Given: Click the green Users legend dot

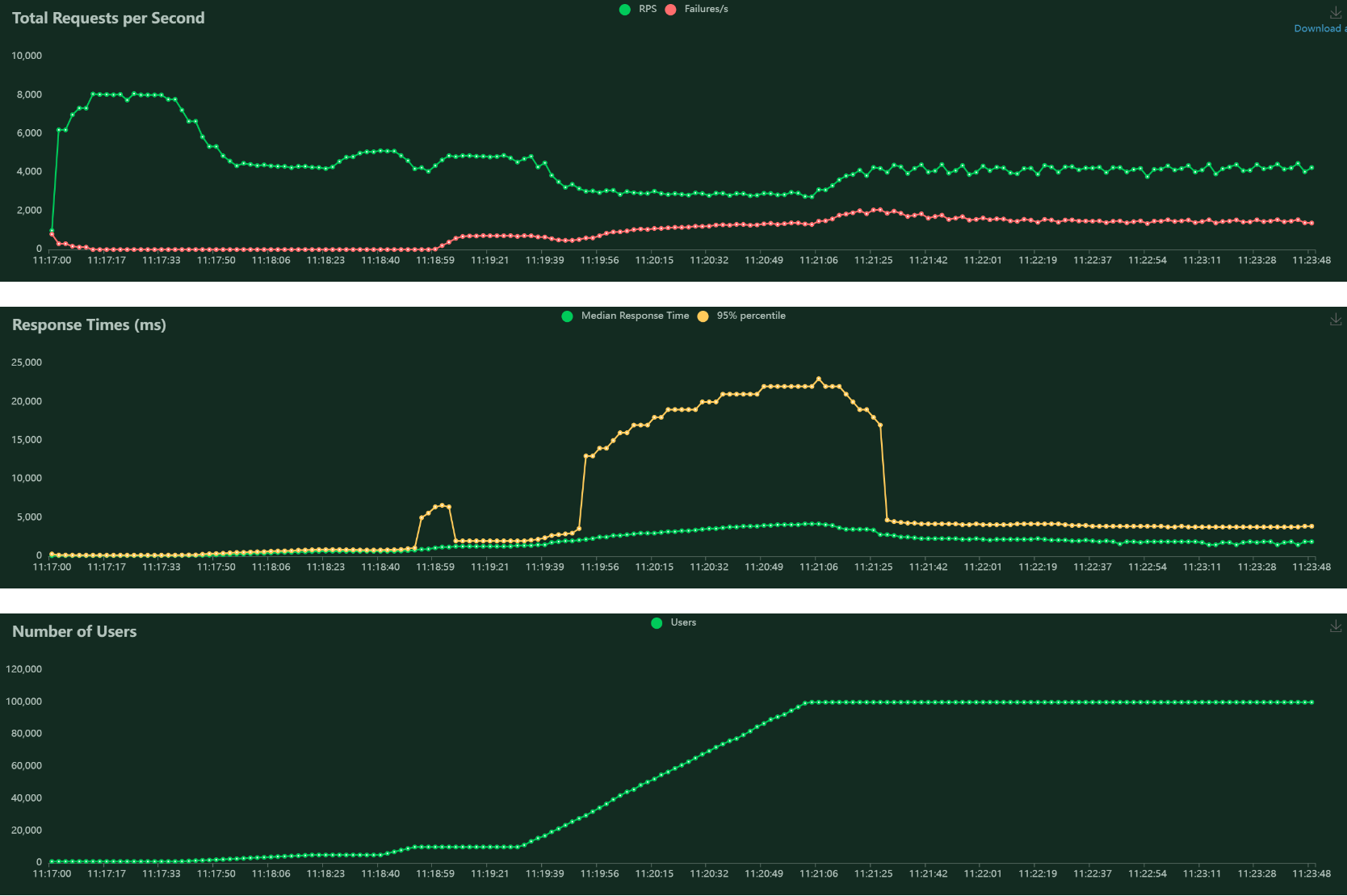Looking at the screenshot, I should 657,623.
